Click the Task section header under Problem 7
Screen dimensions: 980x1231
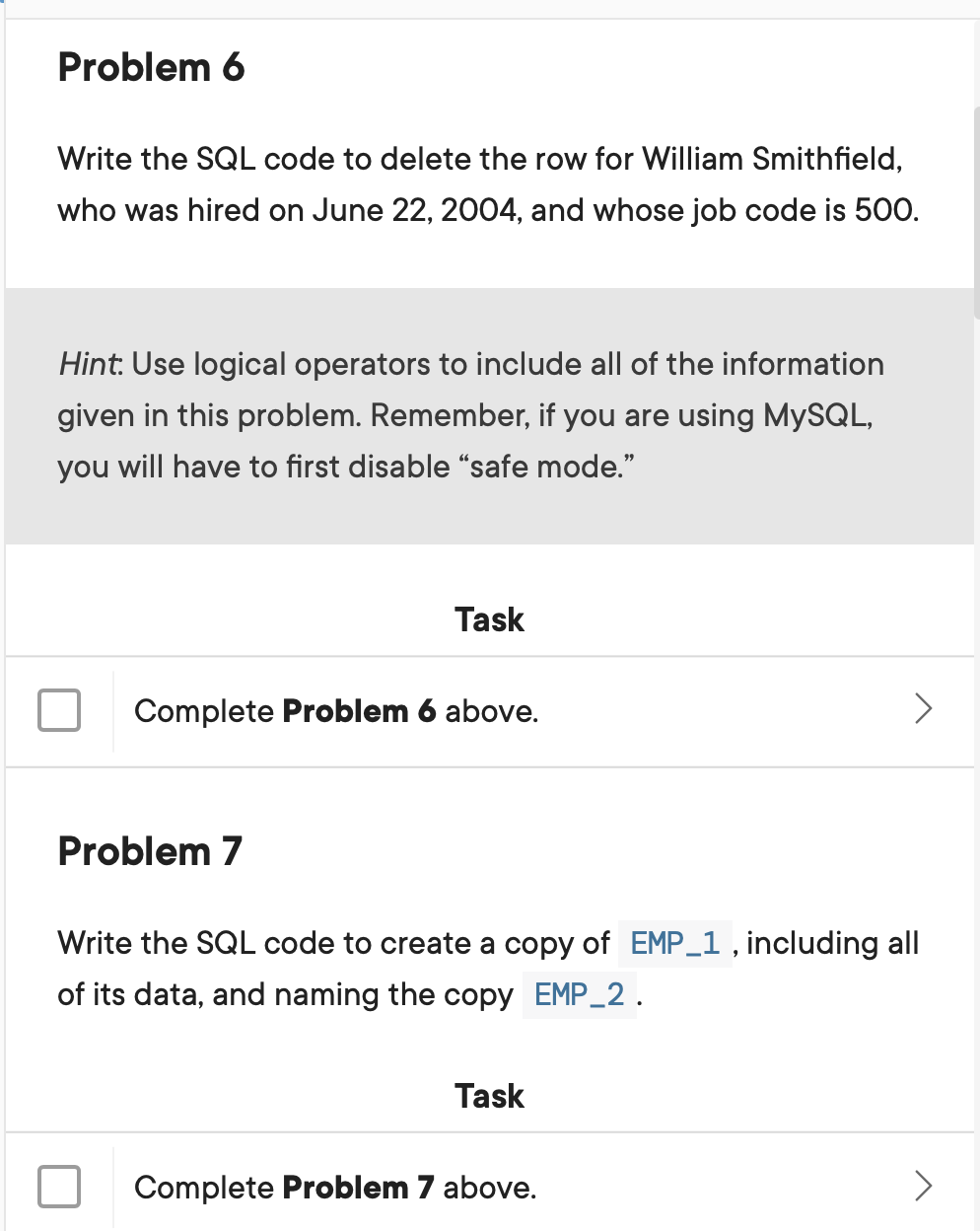click(489, 1095)
